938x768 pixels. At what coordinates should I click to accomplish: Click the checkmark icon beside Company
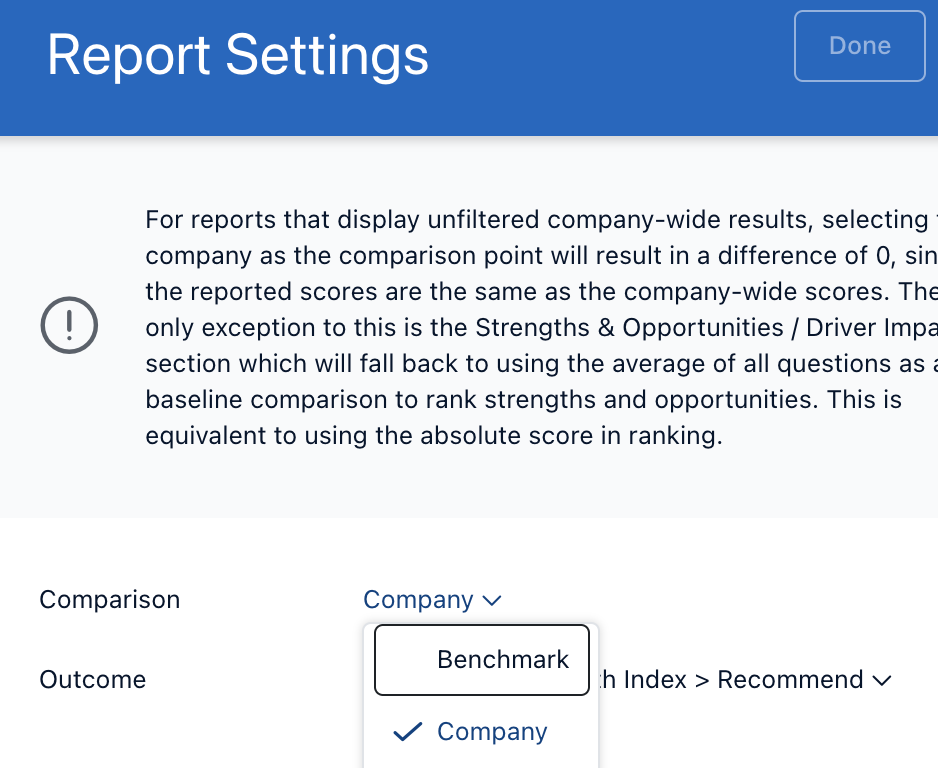coord(407,732)
